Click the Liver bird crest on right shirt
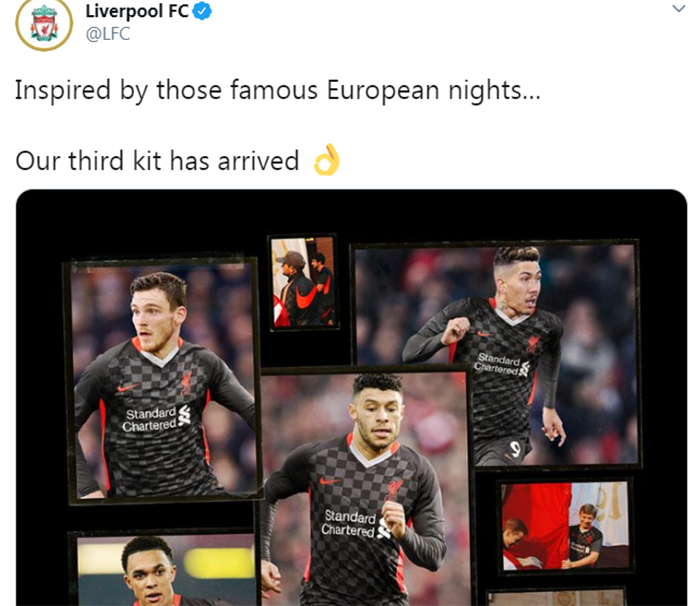 533,344
